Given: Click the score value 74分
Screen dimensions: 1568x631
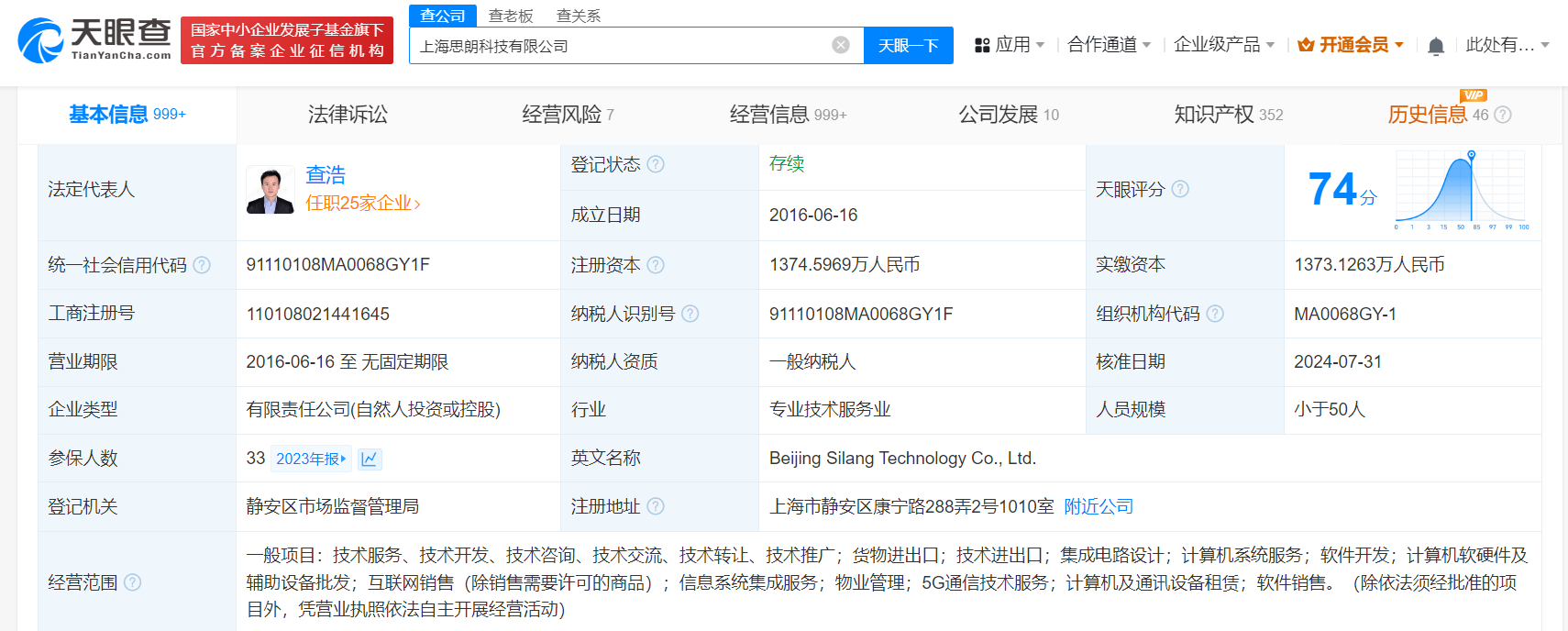Looking at the screenshot, I should 1342,189.
